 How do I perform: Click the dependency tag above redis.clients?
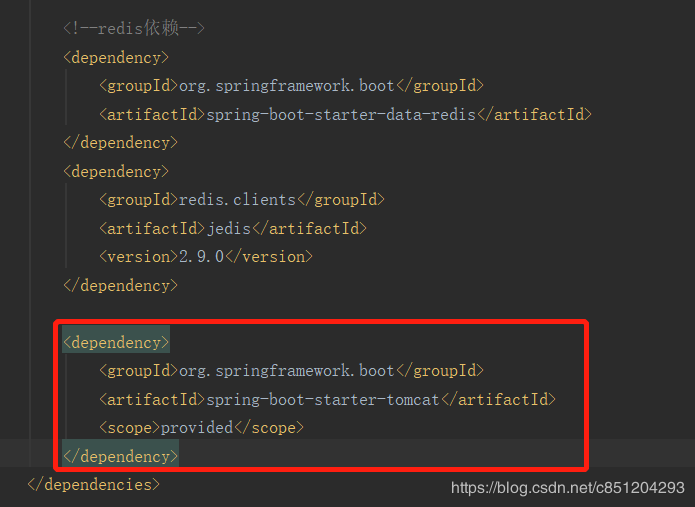tap(116, 171)
